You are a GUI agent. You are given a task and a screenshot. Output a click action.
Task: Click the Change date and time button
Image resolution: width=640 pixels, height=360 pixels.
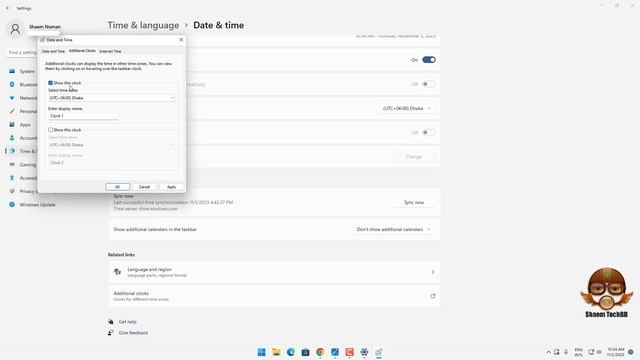coord(414,157)
